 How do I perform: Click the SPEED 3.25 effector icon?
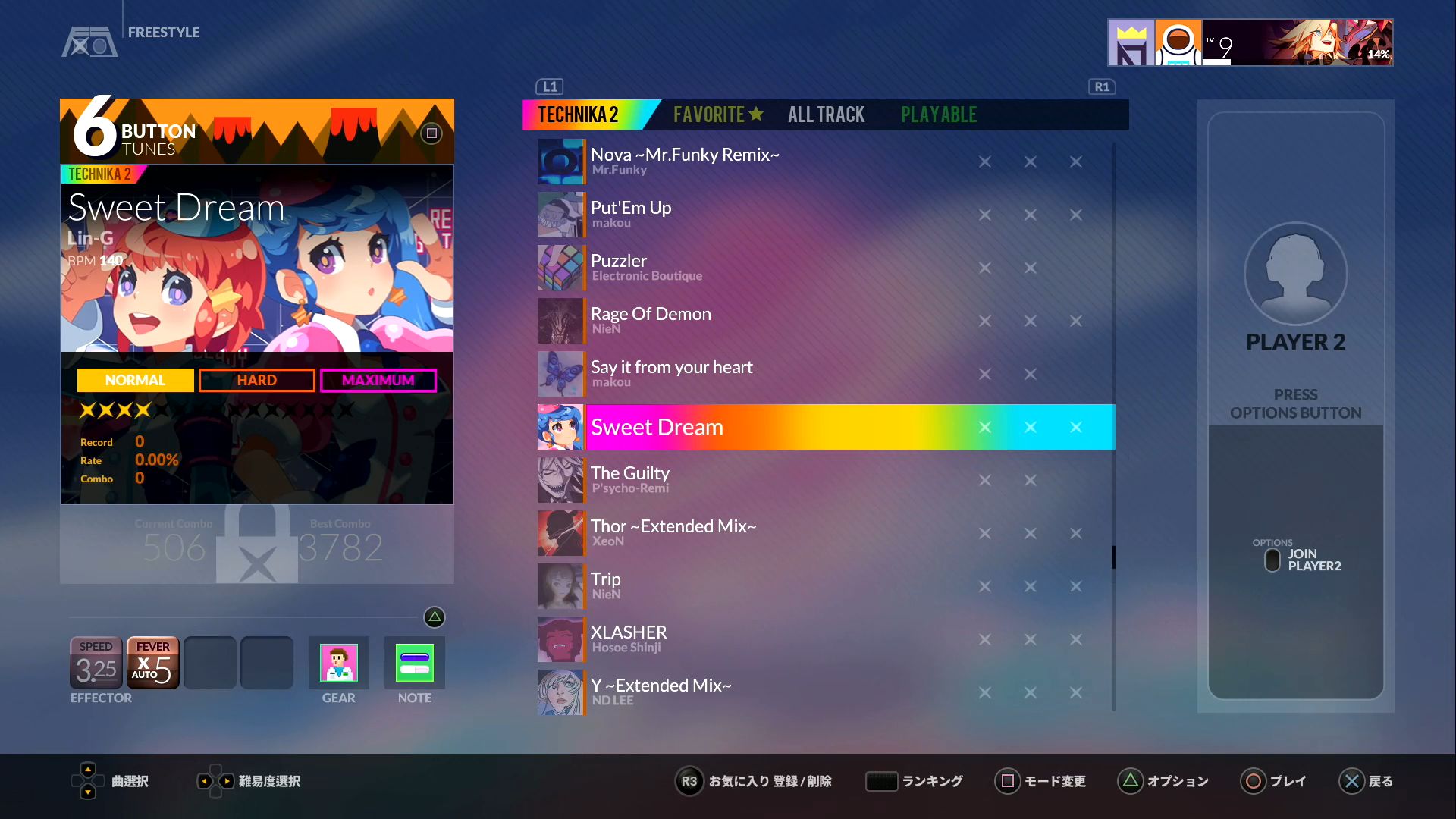click(96, 663)
